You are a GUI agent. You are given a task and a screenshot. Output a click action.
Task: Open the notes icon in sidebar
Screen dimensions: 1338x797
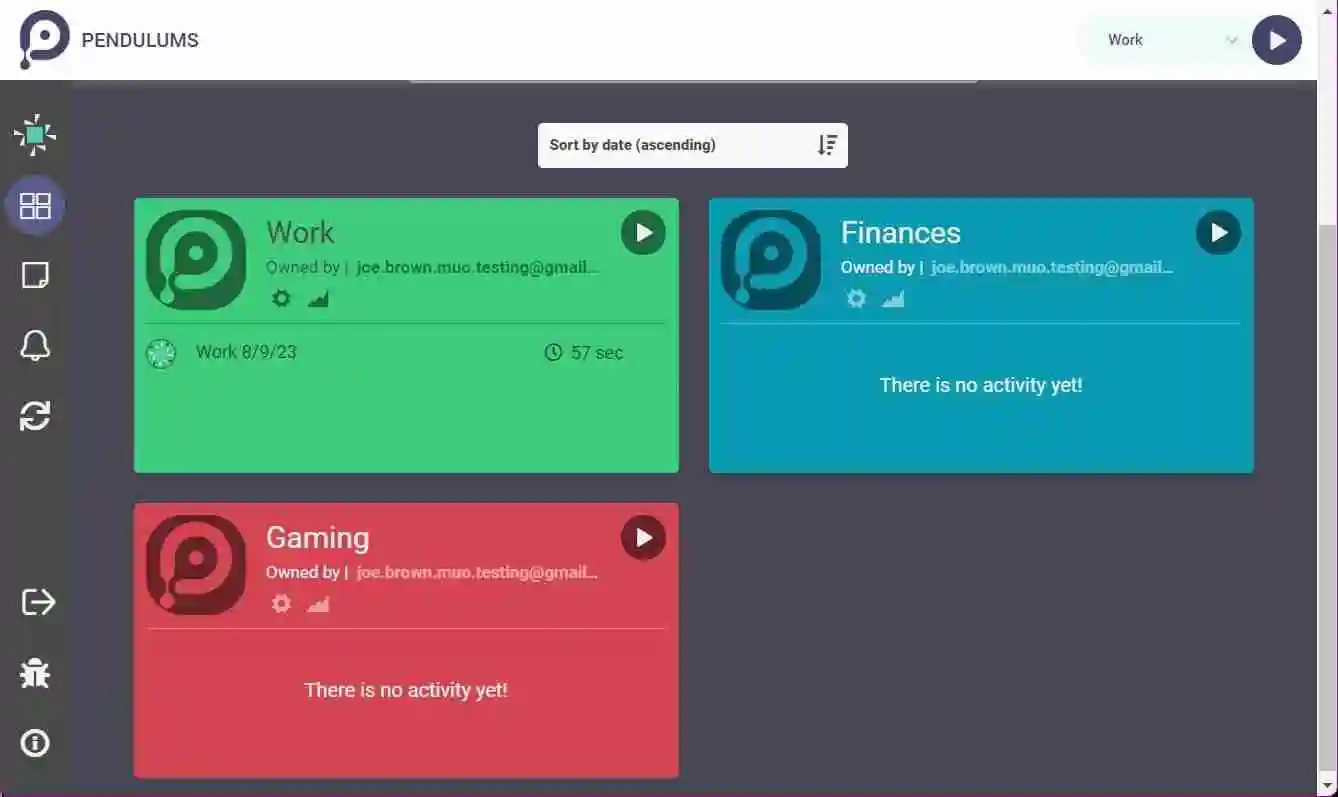tap(35, 276)
